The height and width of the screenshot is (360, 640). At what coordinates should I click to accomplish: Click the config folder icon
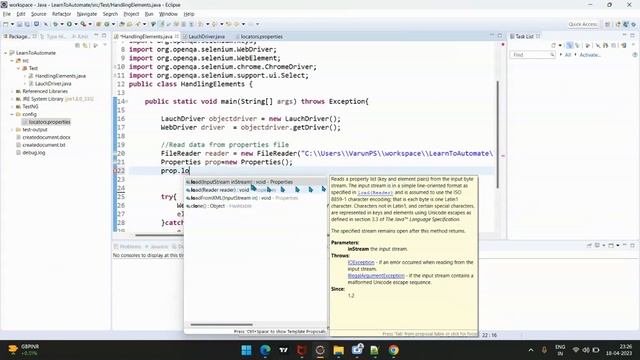coord(18,114)
